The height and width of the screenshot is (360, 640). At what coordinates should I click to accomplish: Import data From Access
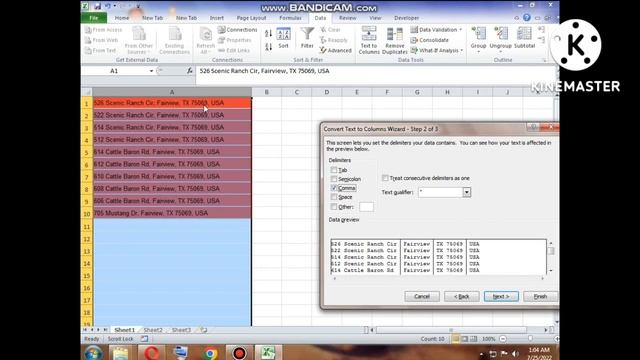[x=104, y=30]
